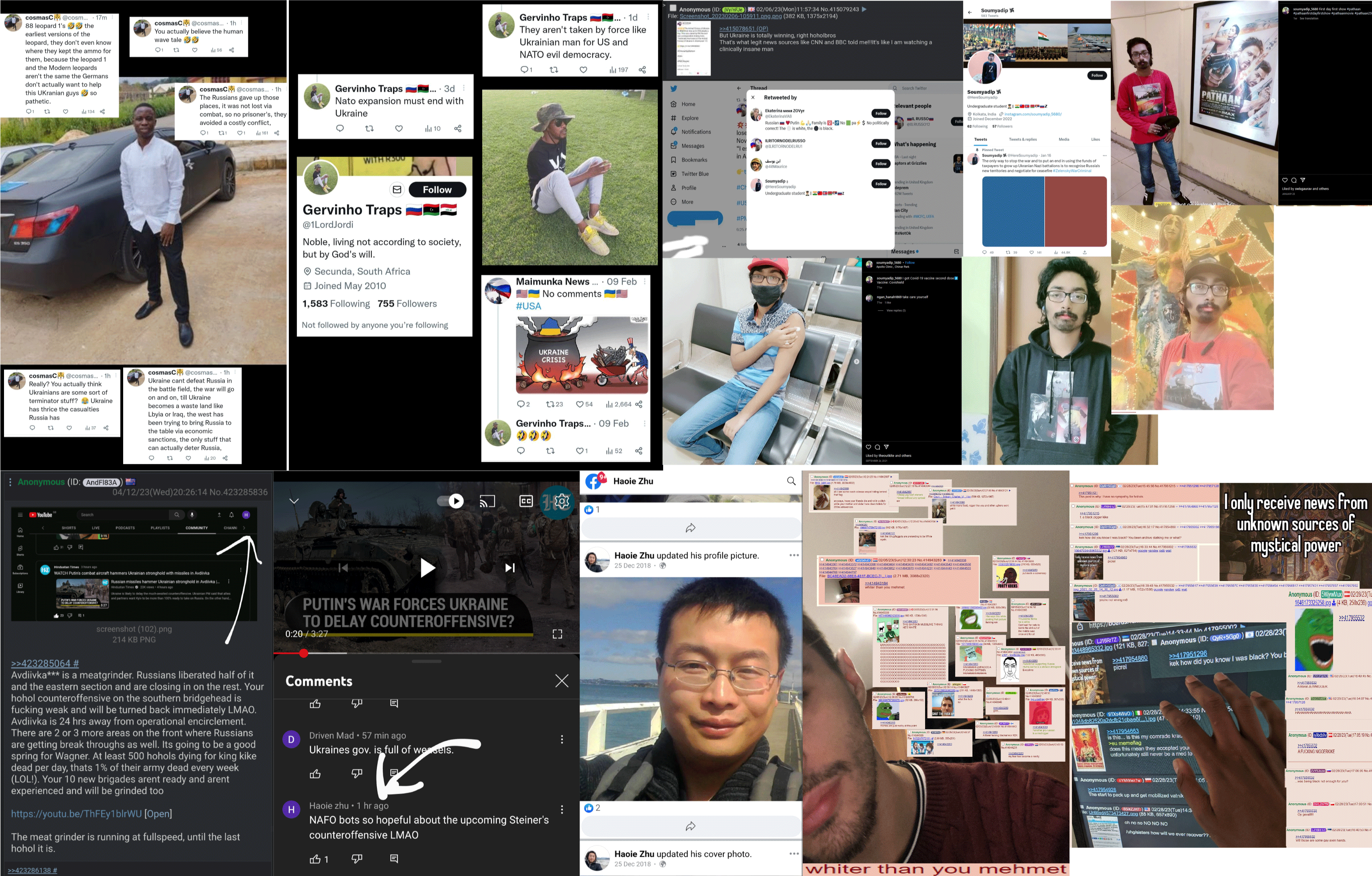Open comment bubble on vaccine Instagram post
The width and height of the screenshot is (1372, 876).
[877, 447]
